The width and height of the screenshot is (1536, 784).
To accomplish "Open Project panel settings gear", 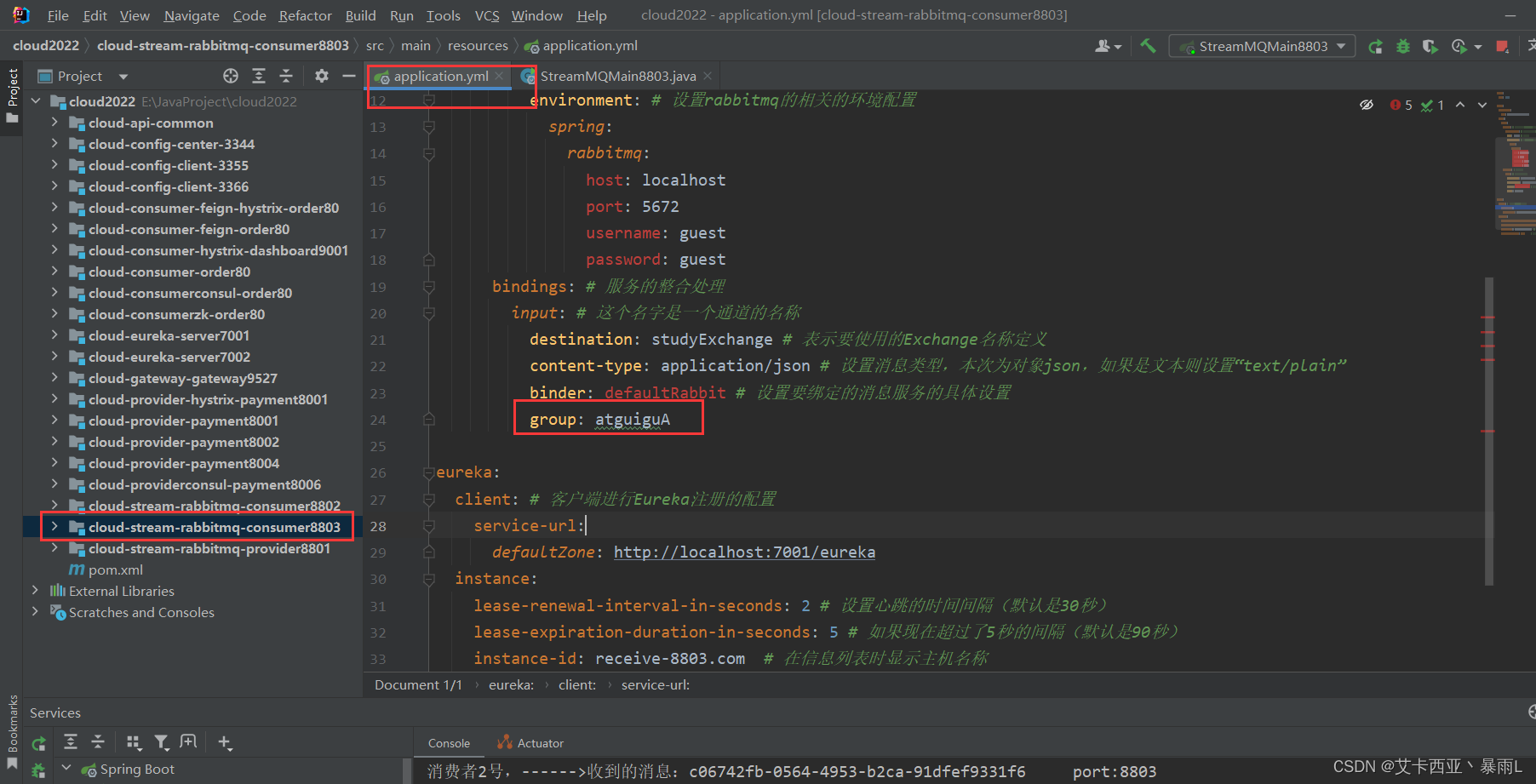I will (x=321, y=76).
